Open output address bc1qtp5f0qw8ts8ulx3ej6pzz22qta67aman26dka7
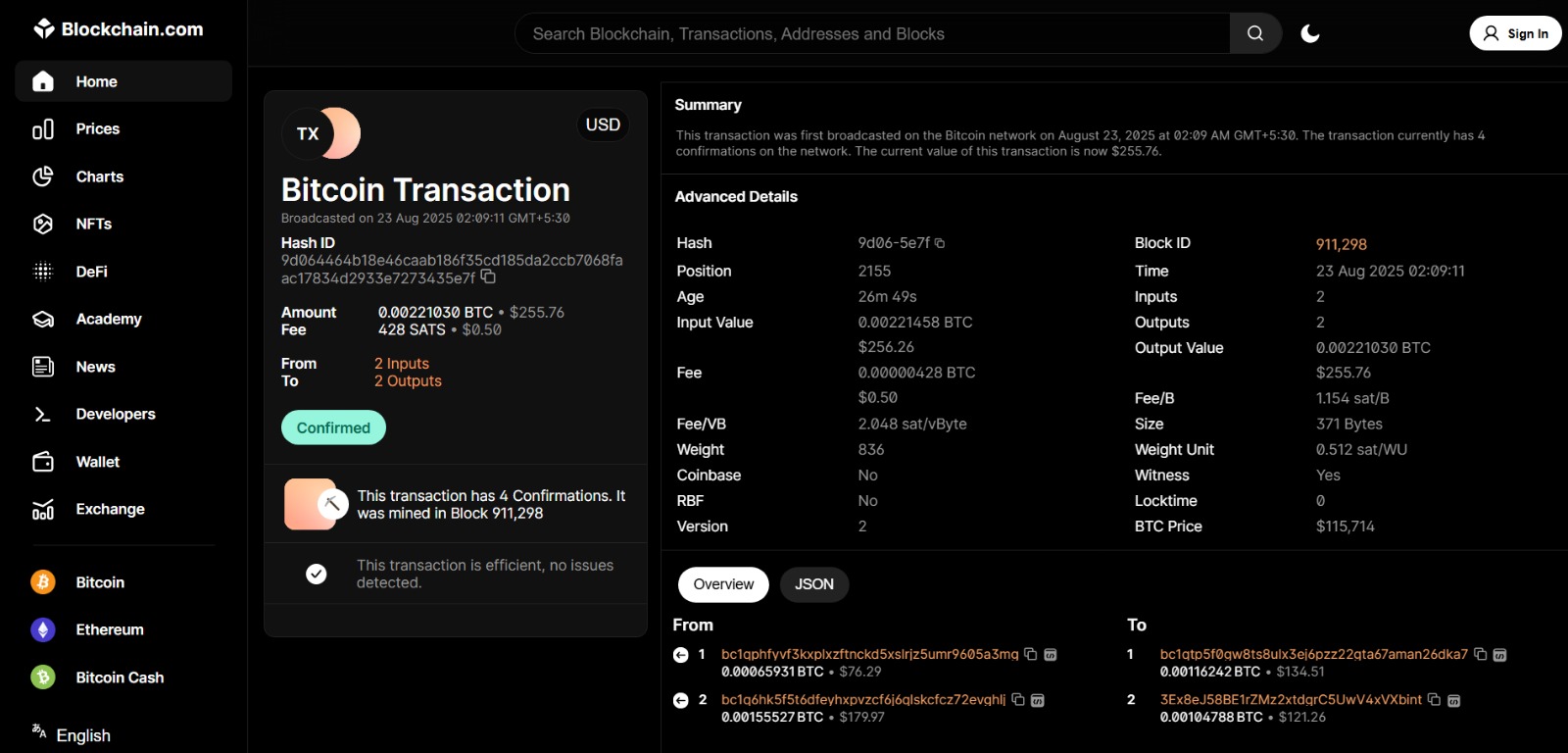The height and width of the screenshot is (753, 1568). [x=1314, y=654]
